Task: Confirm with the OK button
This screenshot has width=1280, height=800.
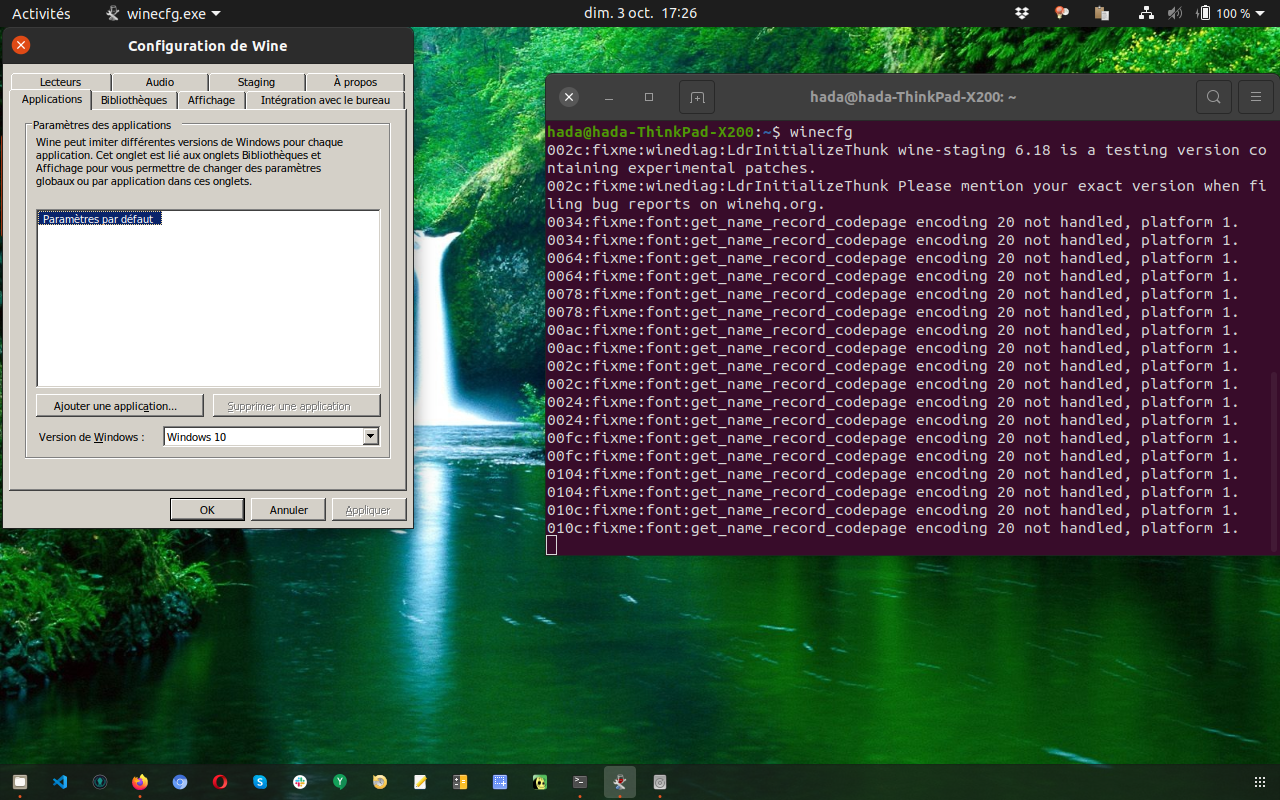Action: 207,509
